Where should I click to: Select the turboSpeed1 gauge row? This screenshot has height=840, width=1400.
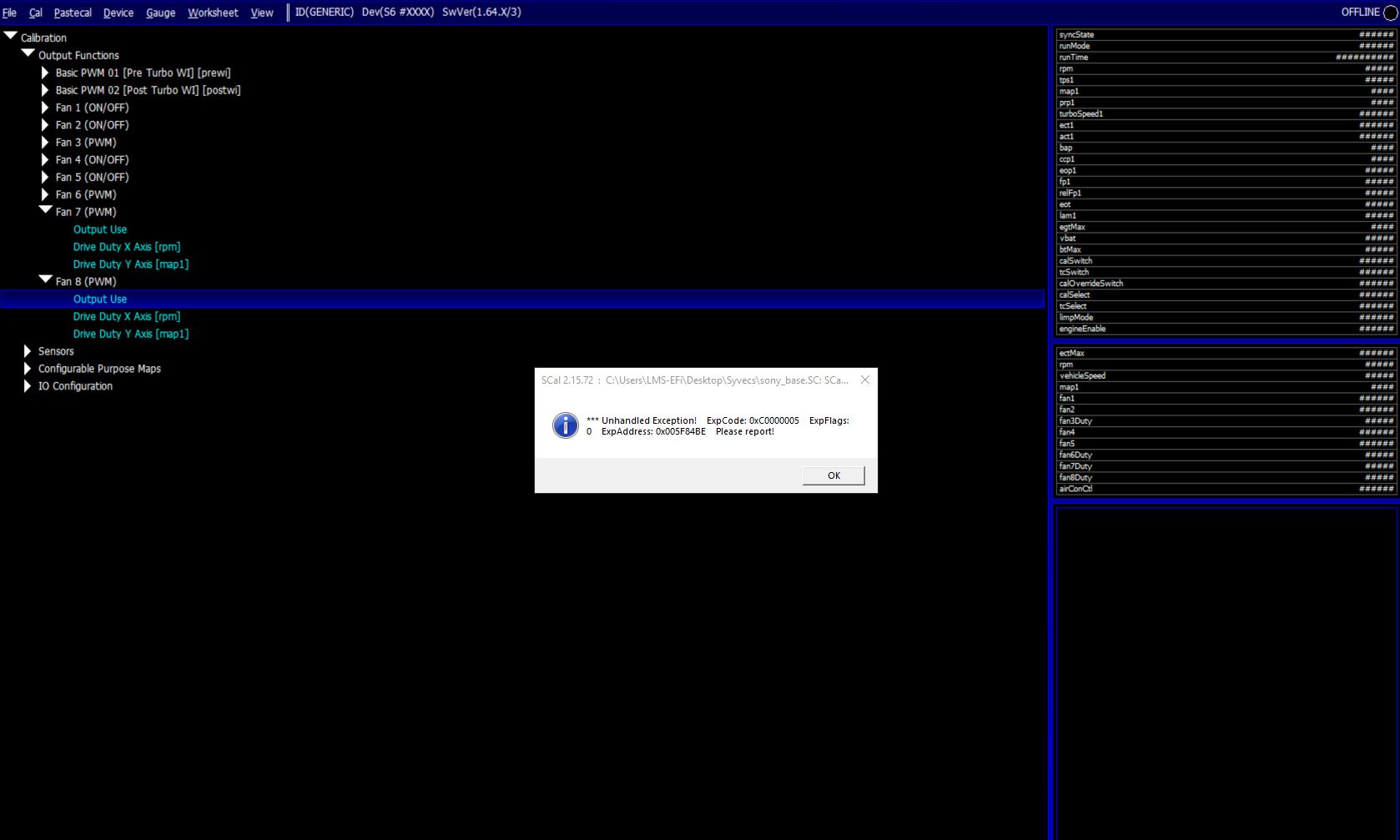1225,113
